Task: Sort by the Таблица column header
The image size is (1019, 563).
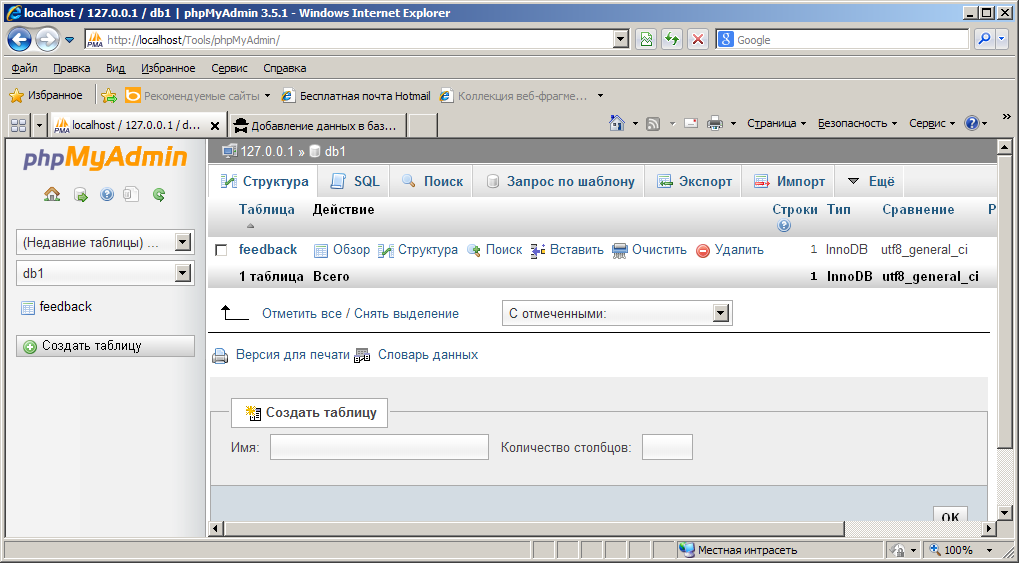Action: (x=266, y=209)
